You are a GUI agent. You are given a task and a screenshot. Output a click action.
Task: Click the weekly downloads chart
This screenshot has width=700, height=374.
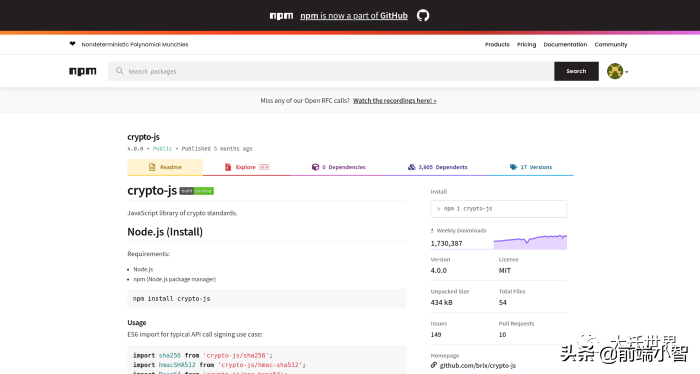pos(530,242)
